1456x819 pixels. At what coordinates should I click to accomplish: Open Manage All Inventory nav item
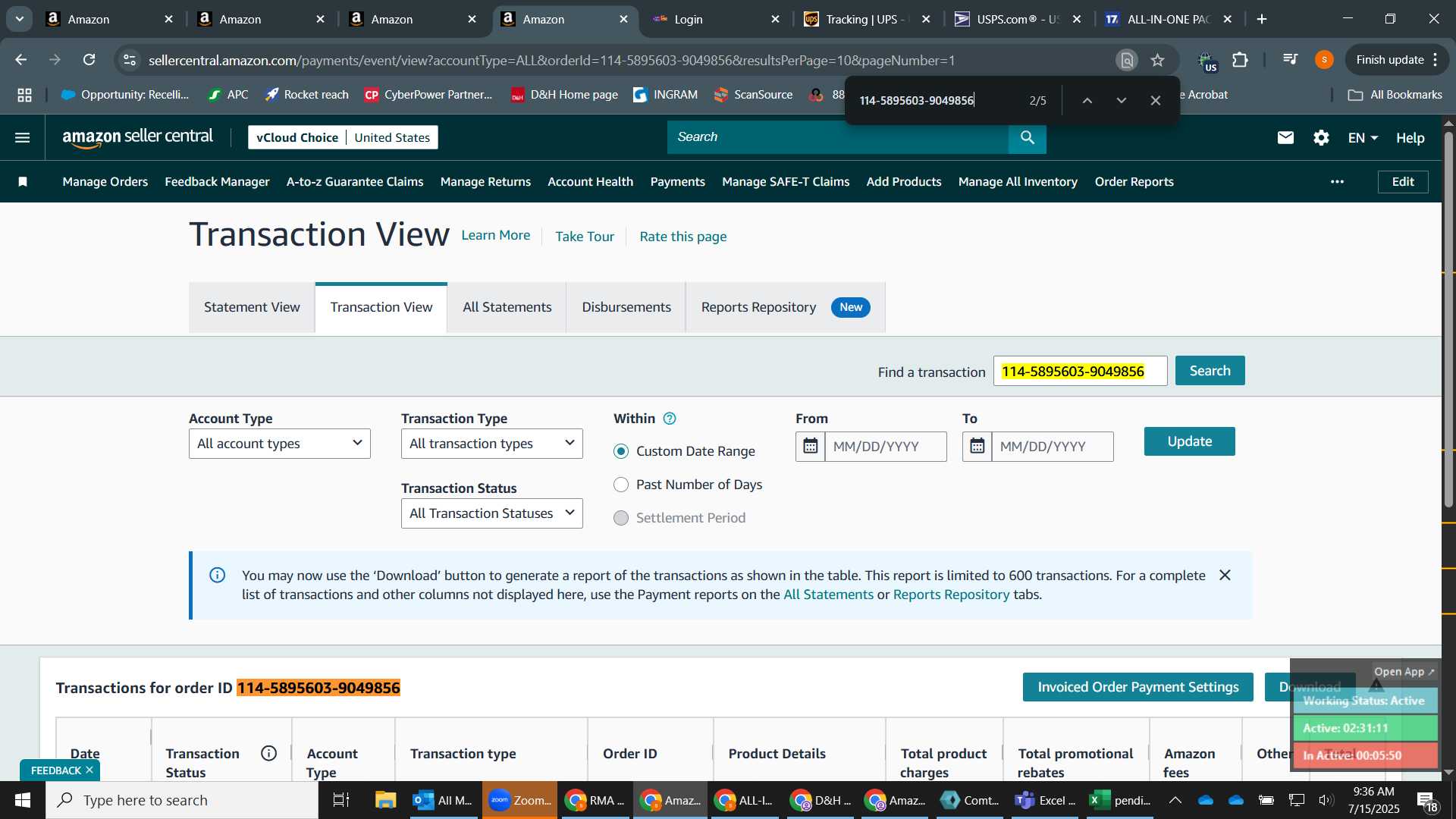point(1018,181)
